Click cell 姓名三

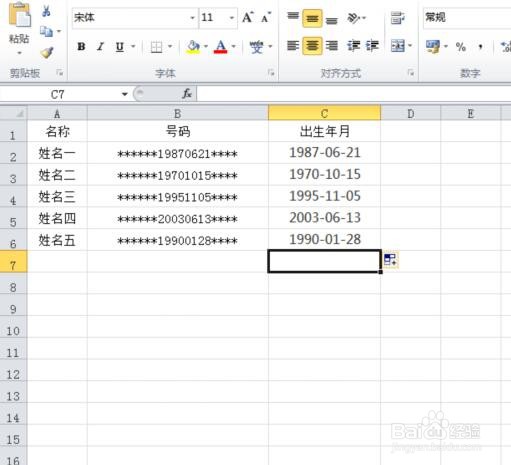click(57, 196)
